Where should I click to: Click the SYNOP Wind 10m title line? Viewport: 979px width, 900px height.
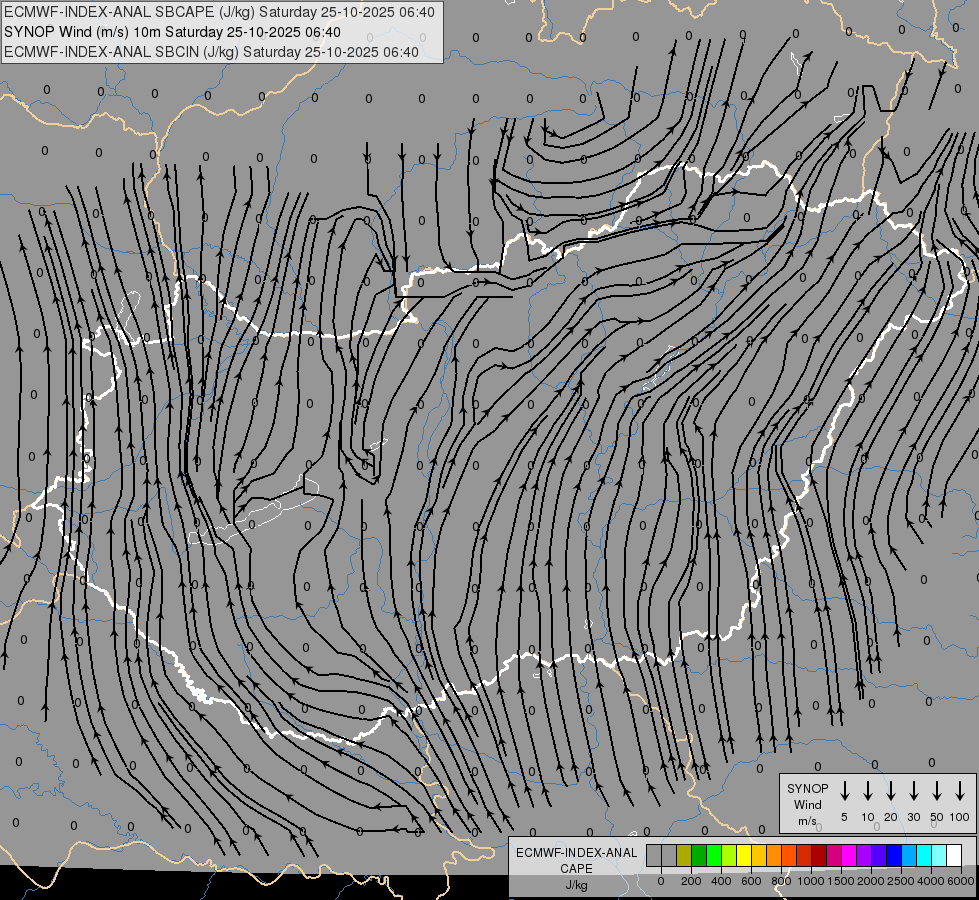tap(172, 32)
